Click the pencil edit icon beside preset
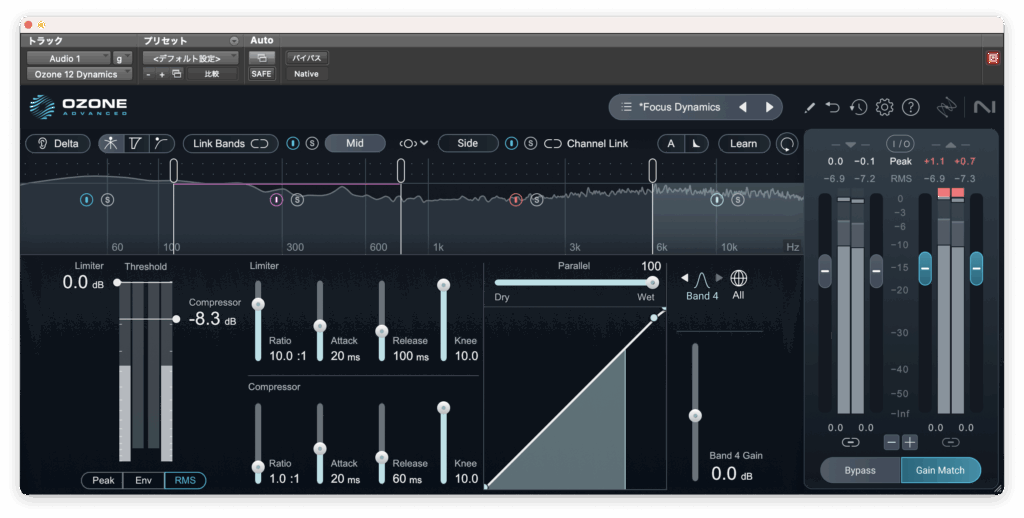 [x=809, y=107]
